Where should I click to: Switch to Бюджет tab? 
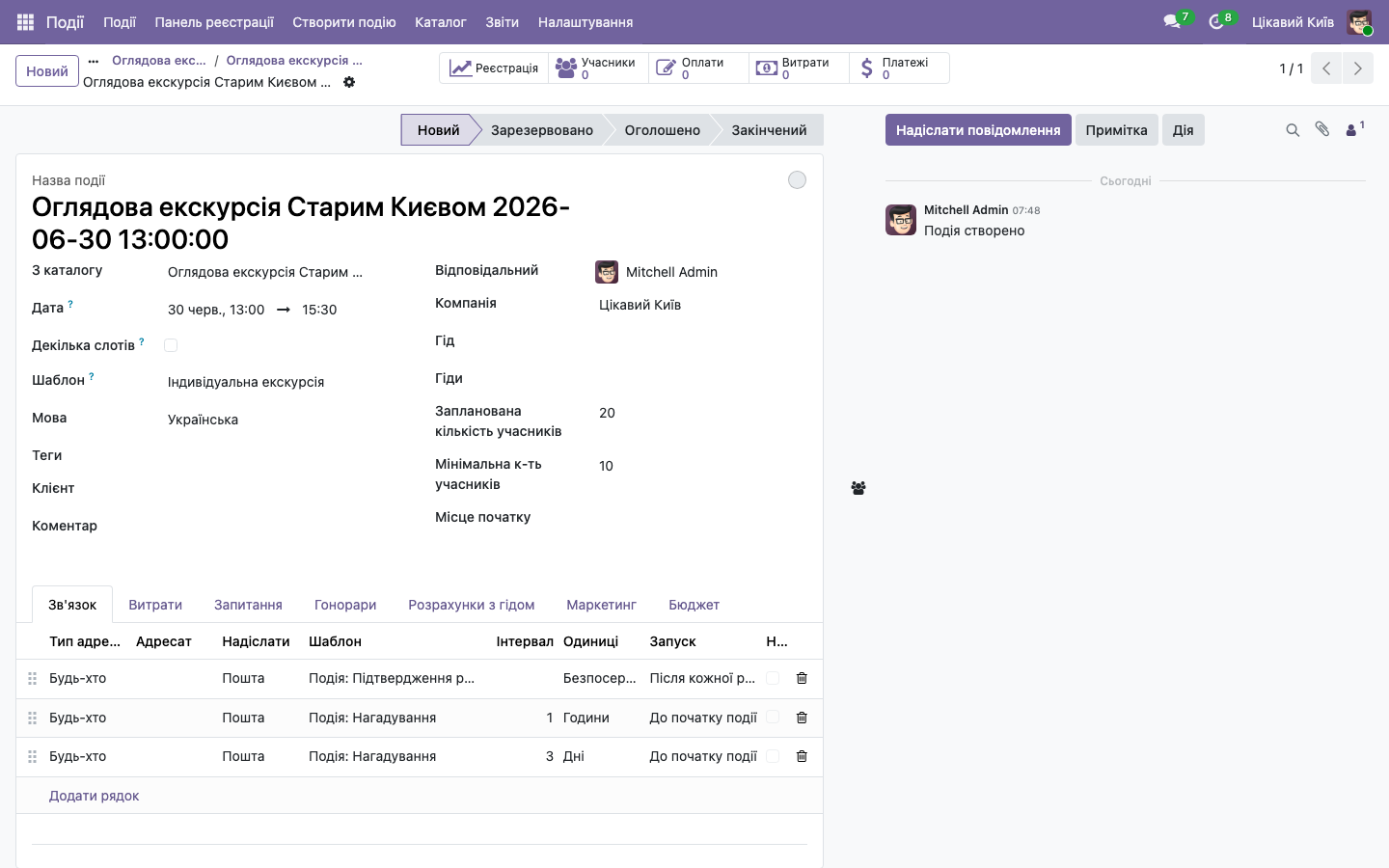(694, 605)
